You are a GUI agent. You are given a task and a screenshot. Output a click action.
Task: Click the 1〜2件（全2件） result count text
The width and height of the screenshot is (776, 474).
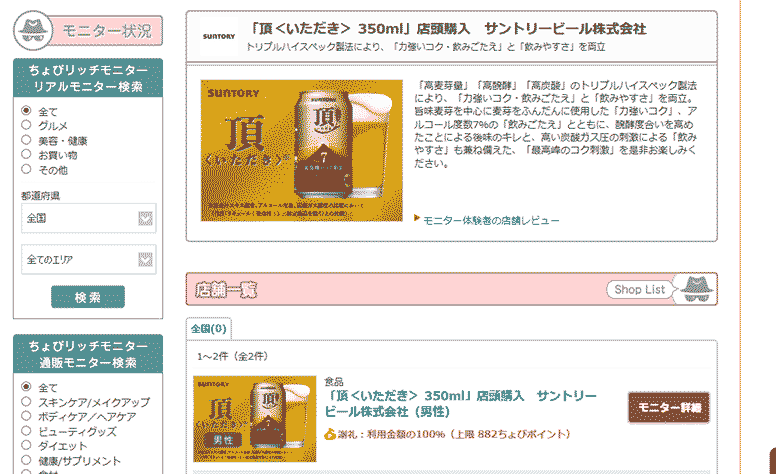click(x=233, y=356)
